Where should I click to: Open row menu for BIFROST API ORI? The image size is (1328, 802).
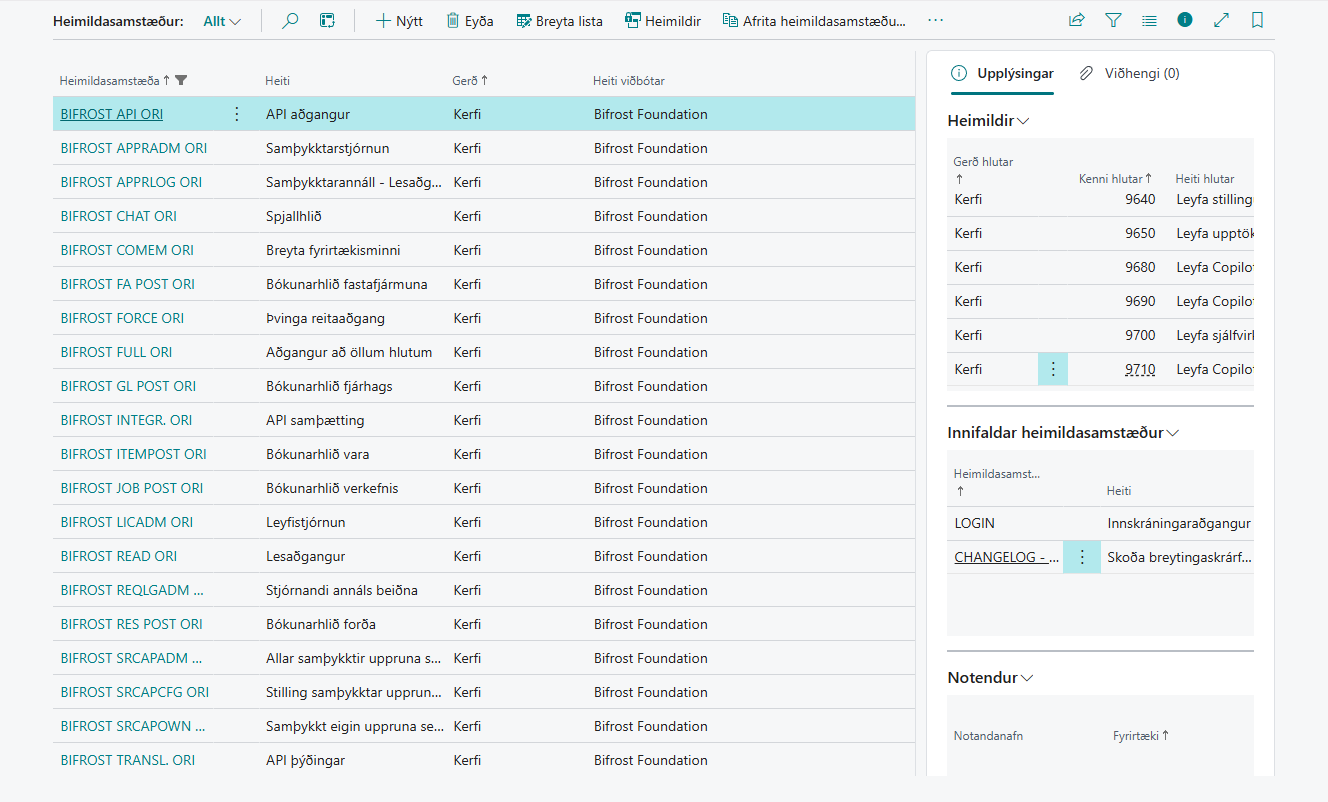(237, 114)
